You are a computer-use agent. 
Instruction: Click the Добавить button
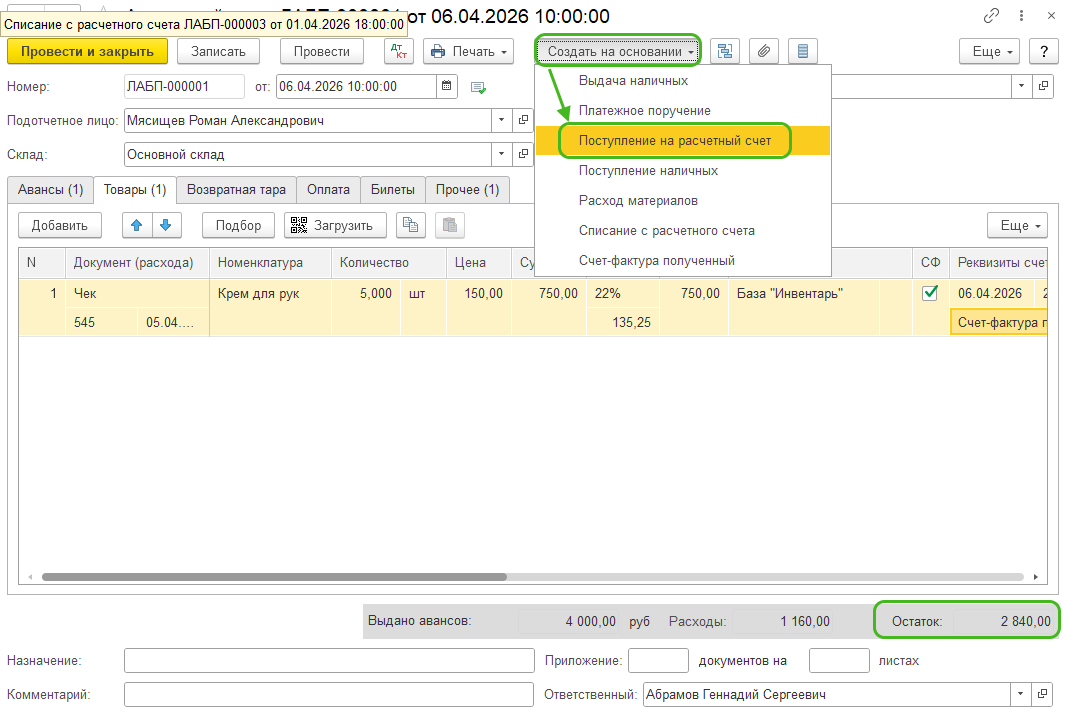60,225
